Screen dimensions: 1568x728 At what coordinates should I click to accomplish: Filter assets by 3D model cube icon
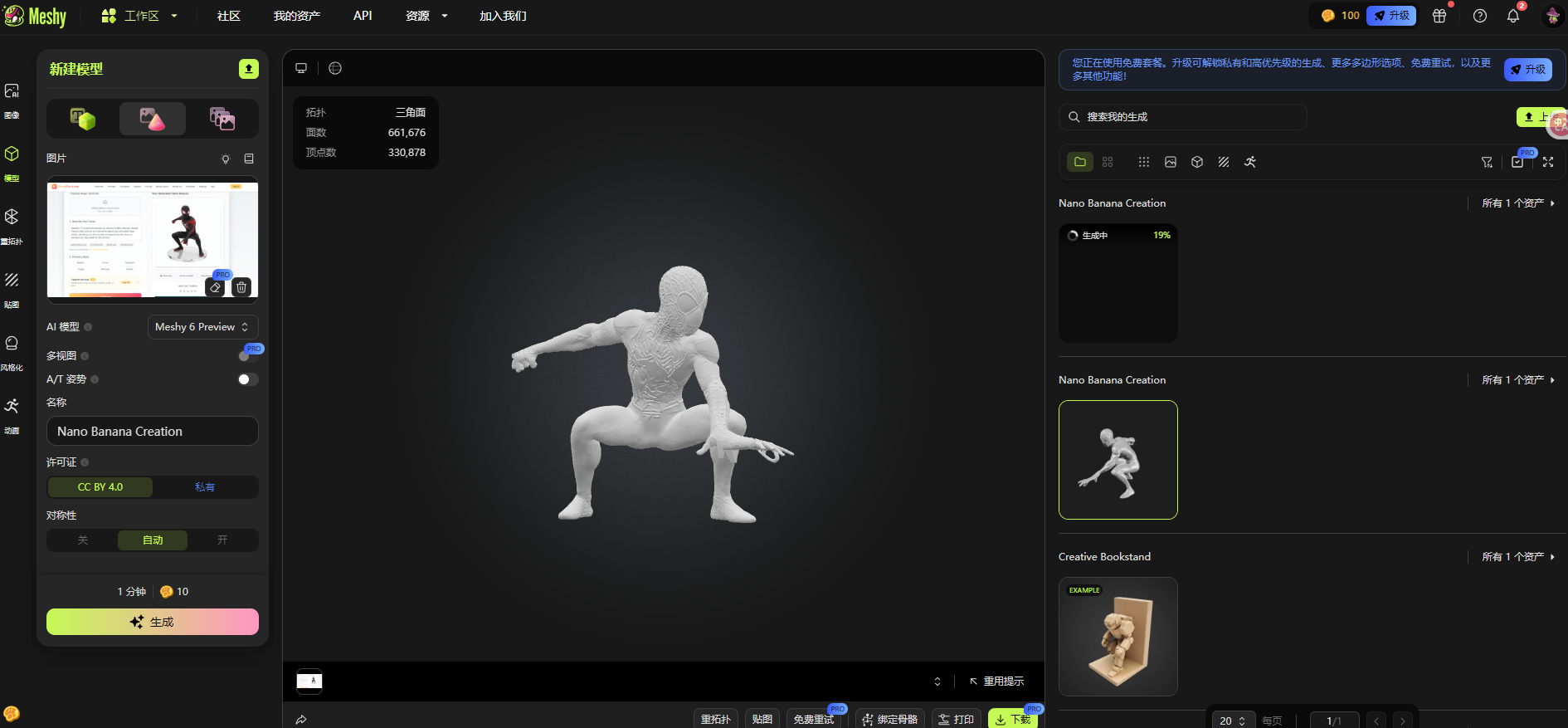pos(1197,162)
